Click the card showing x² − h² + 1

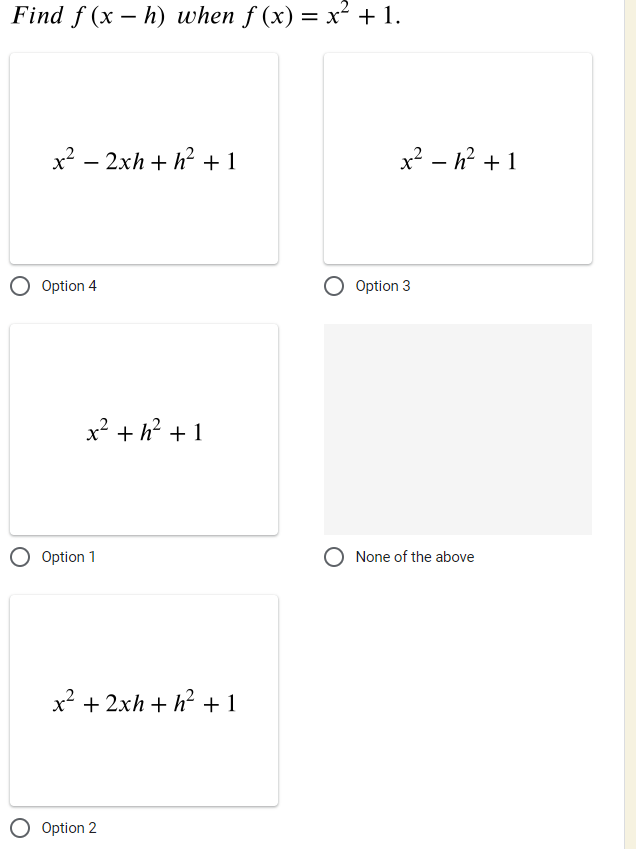(458, 158)
